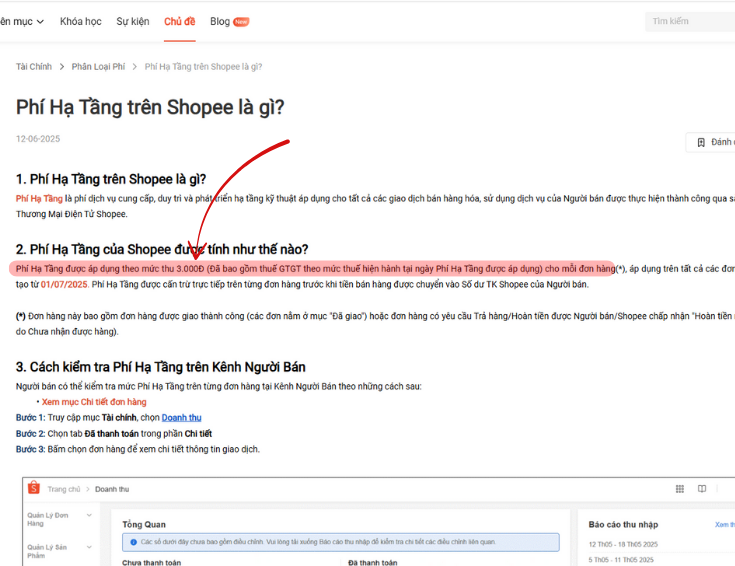Click the Báo cáo thu nhập heading
The height and width of the screenshot is (566, 735).
(623, 524)
